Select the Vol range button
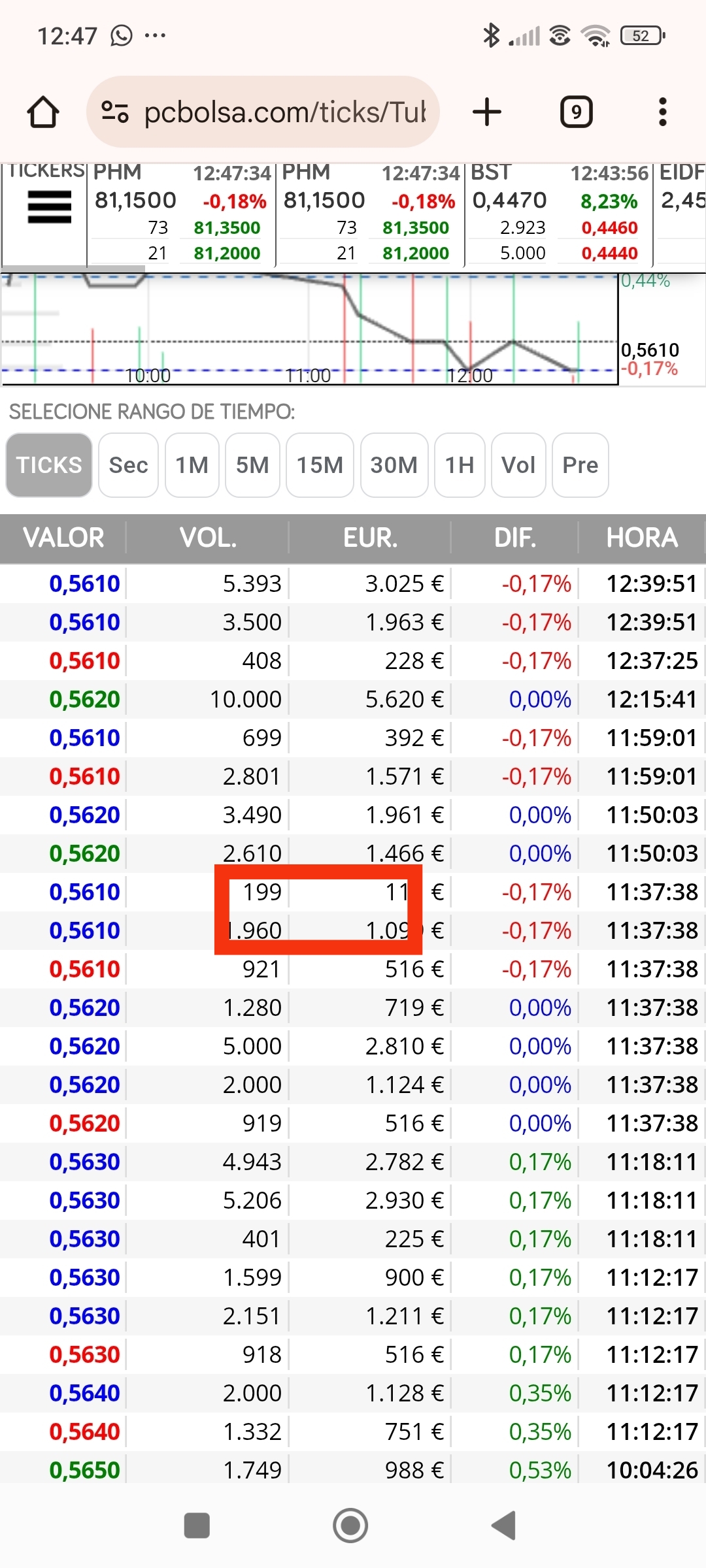This screenshot has width=706, height=1568. pyautogui.click(x=518, y=465)
